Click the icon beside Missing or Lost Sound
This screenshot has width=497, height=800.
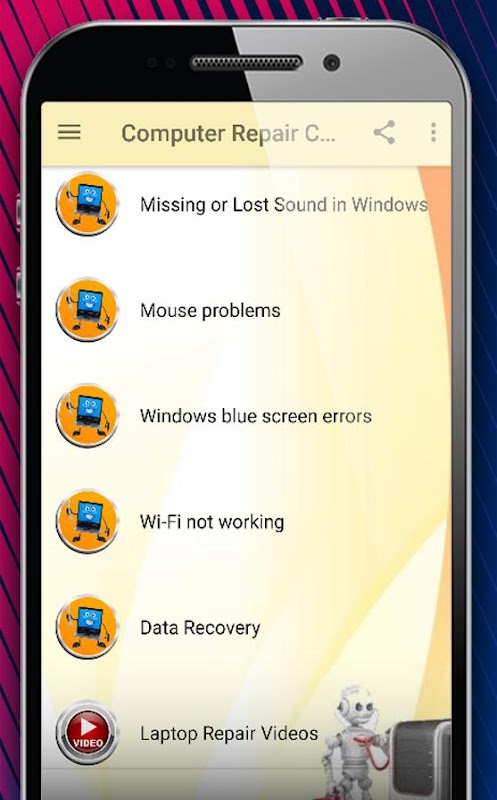click(87, 204)
